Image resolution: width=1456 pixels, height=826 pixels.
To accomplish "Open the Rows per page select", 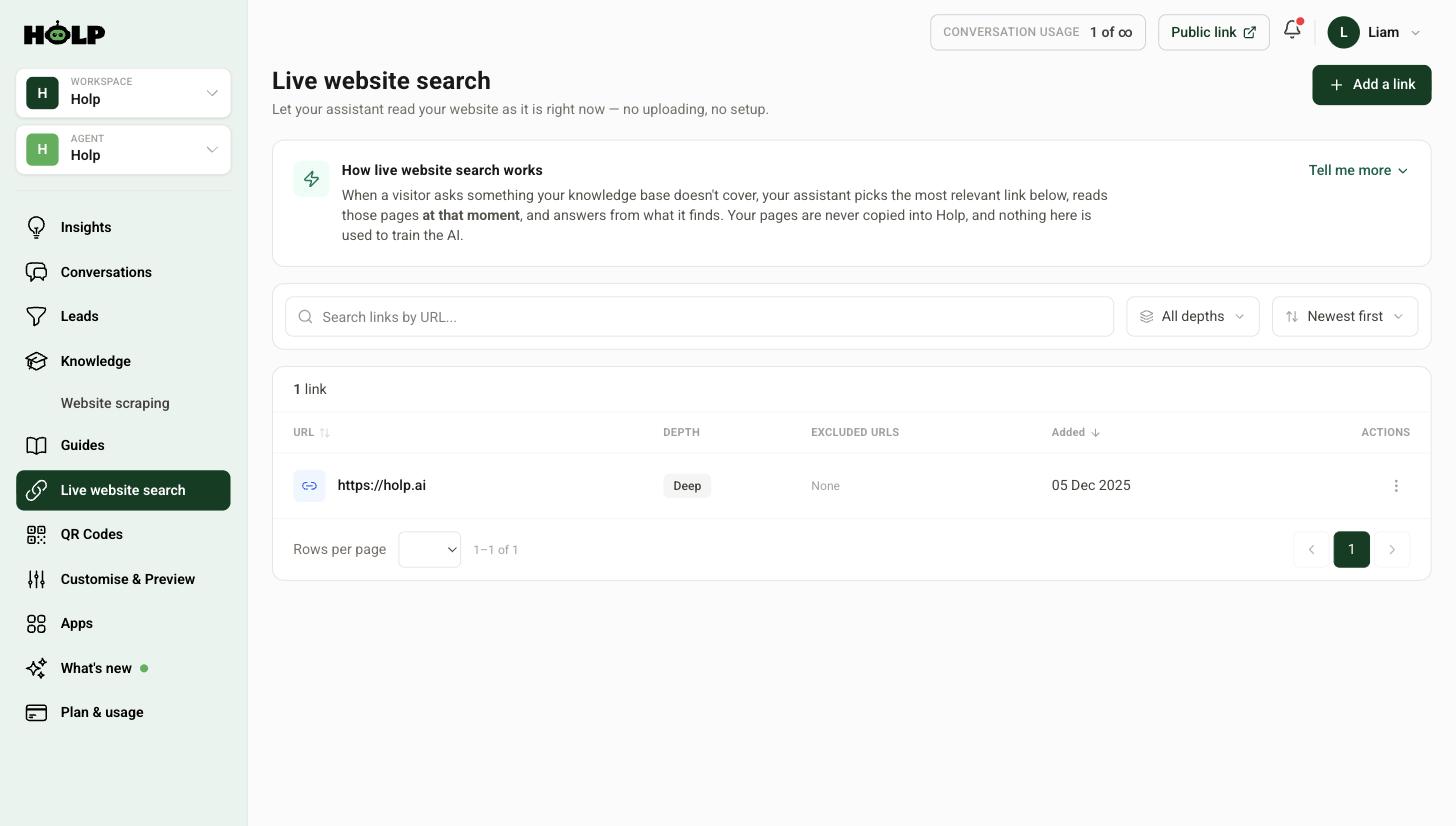I will (x=430, y=550).
